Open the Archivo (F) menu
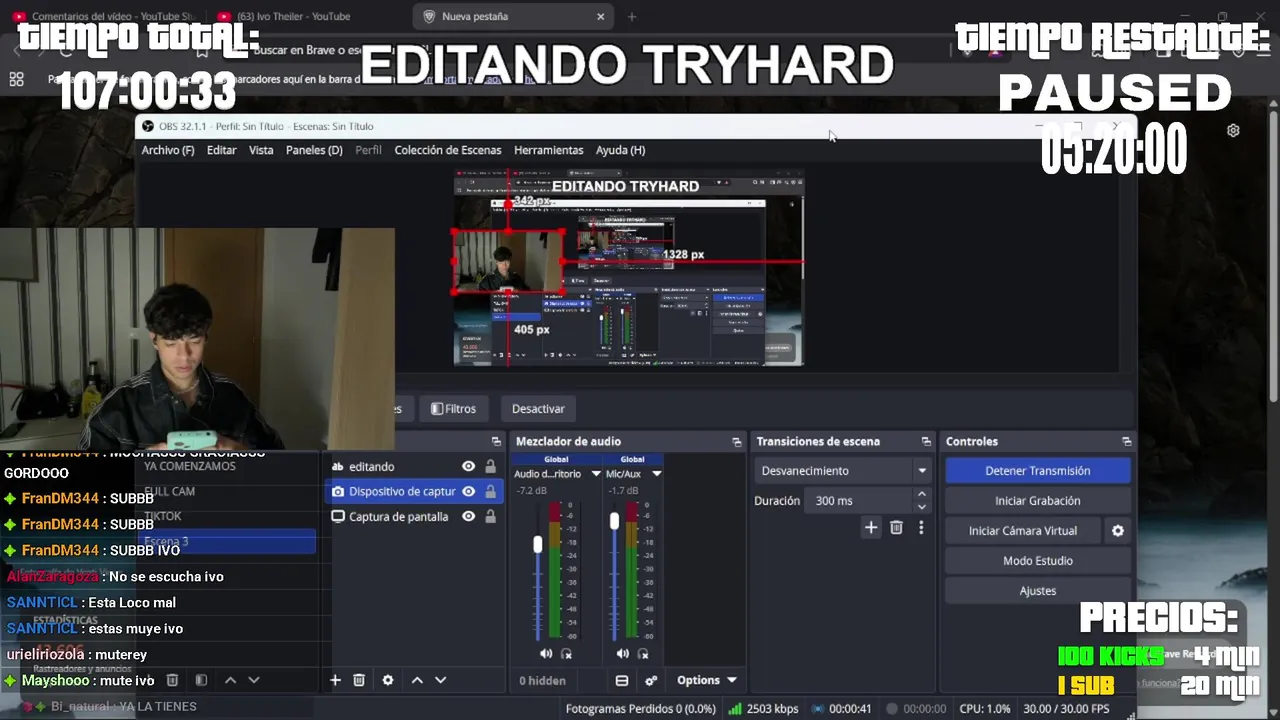The image size is (1280, 720). click(168, 150)
